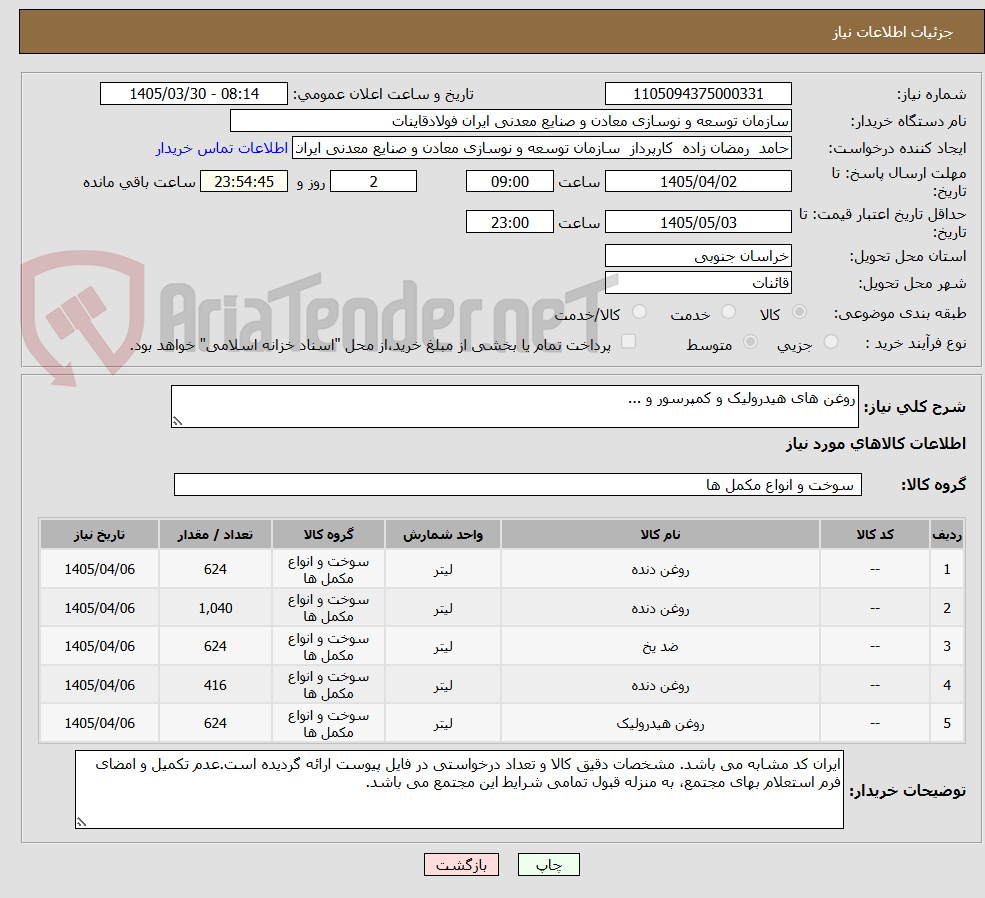Click goods group cell in row 2
This screenshot has height=898, width=985.
coord(329,609)
